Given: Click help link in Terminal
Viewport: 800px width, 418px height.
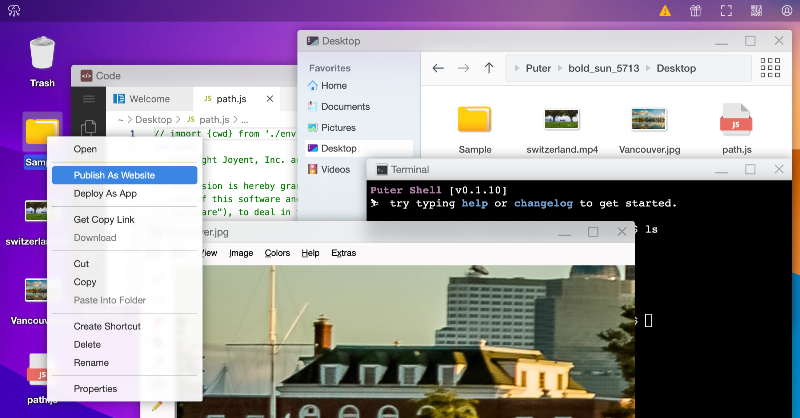Looking at the screenshot, I should tap(474, 203).
